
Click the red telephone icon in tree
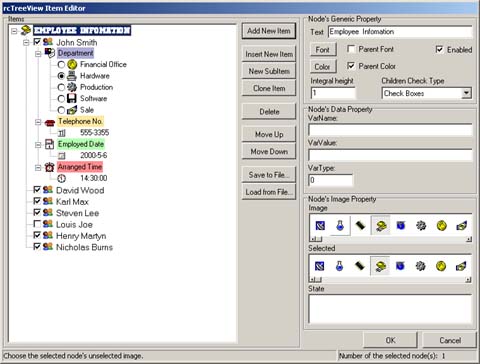click(x=50, y=122)
